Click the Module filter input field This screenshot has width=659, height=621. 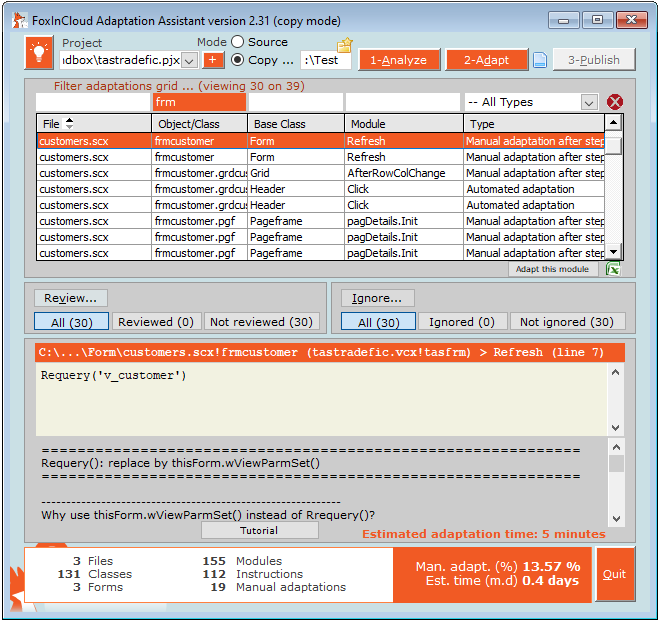click(x=403, y=102)
